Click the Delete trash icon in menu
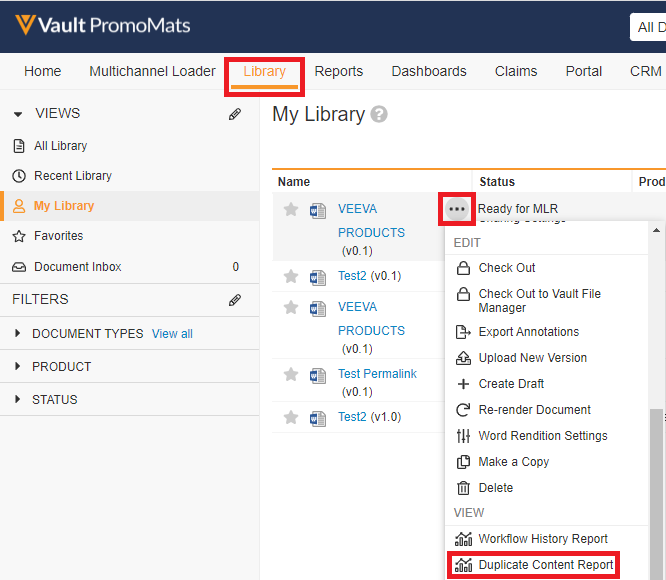 click(463, 488)
